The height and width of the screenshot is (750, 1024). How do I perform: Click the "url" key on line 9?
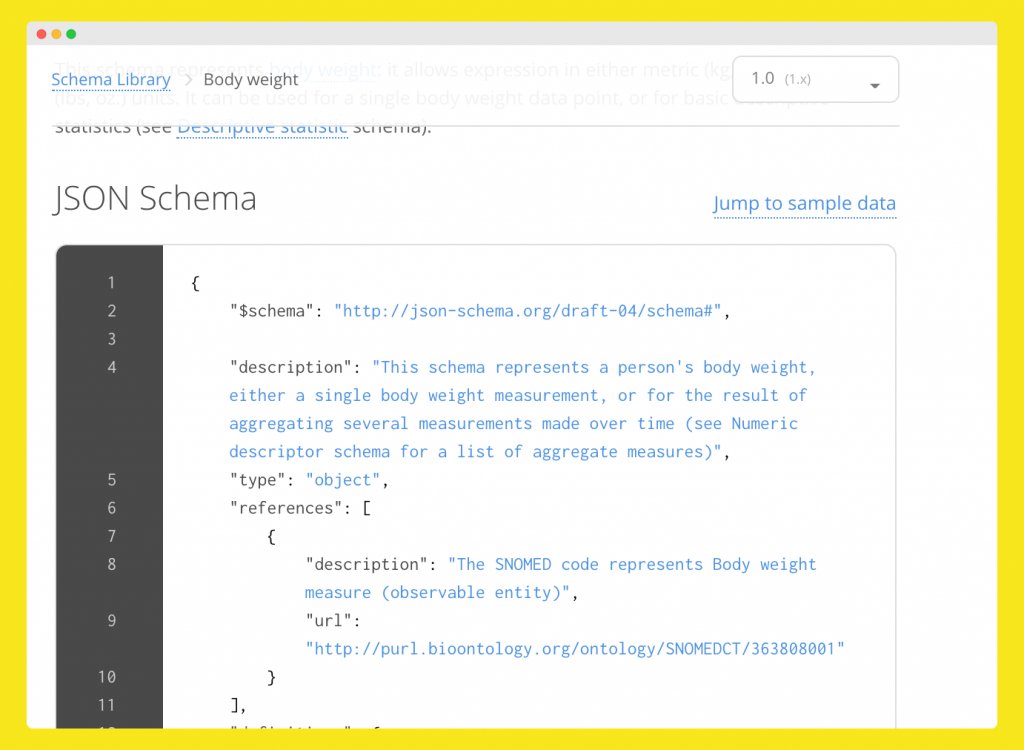(328, 621)
